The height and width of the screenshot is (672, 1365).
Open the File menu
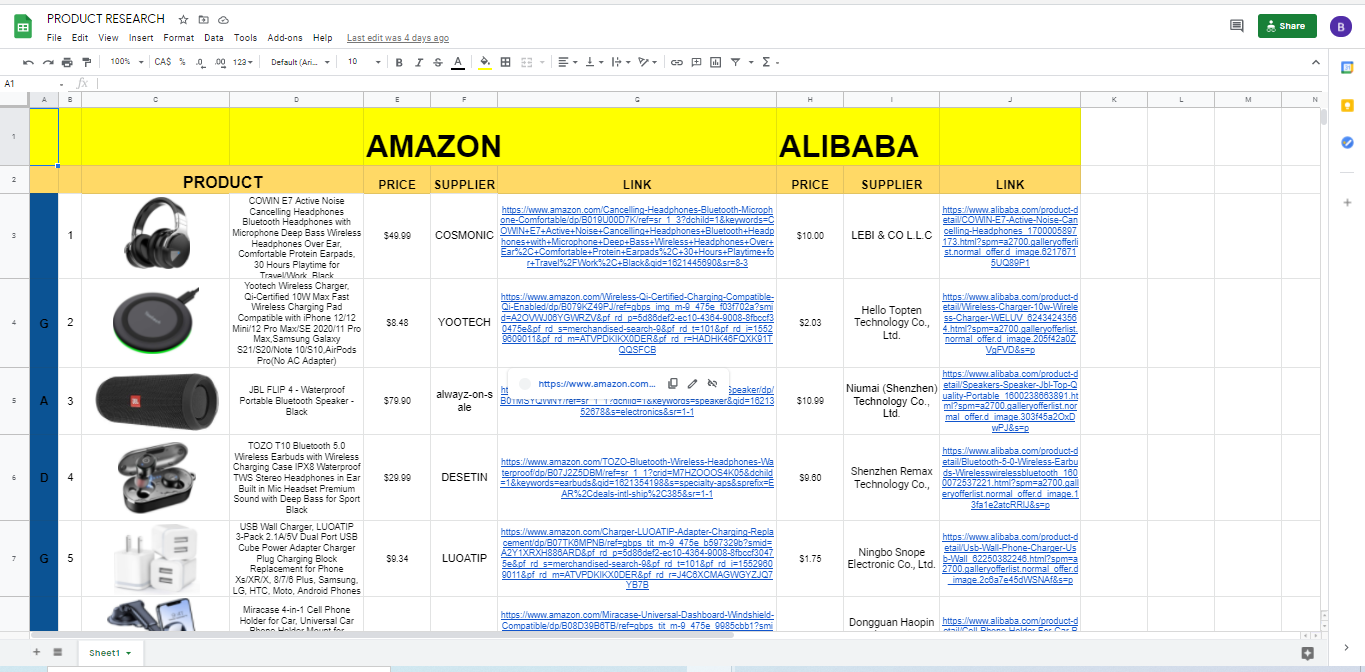tap(54, 38)
